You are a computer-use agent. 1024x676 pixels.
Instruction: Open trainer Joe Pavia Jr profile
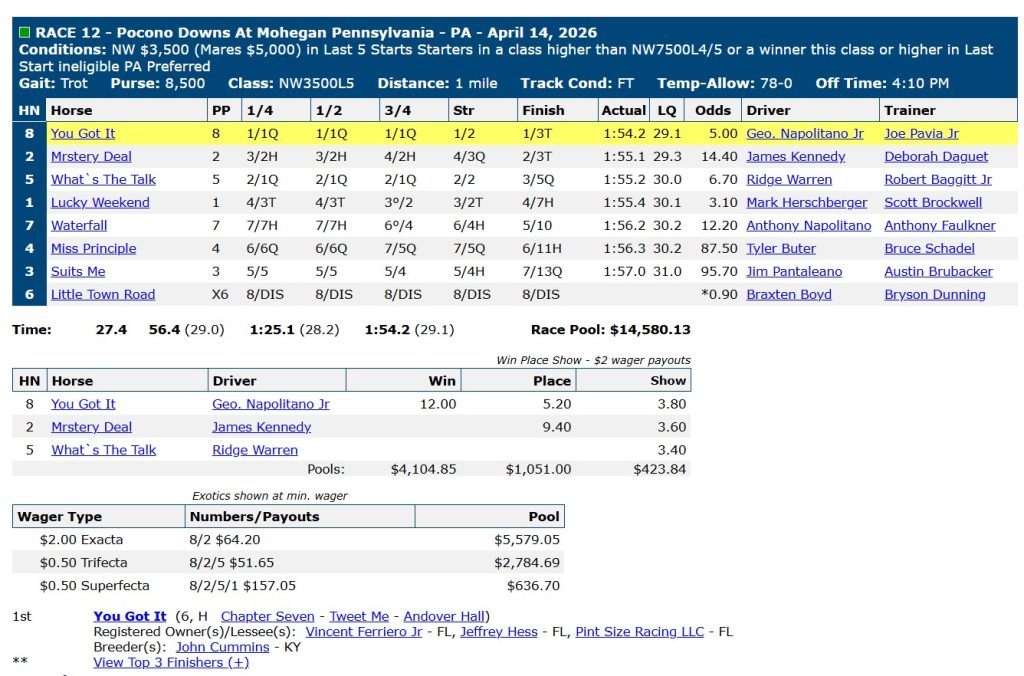point(921,133)
